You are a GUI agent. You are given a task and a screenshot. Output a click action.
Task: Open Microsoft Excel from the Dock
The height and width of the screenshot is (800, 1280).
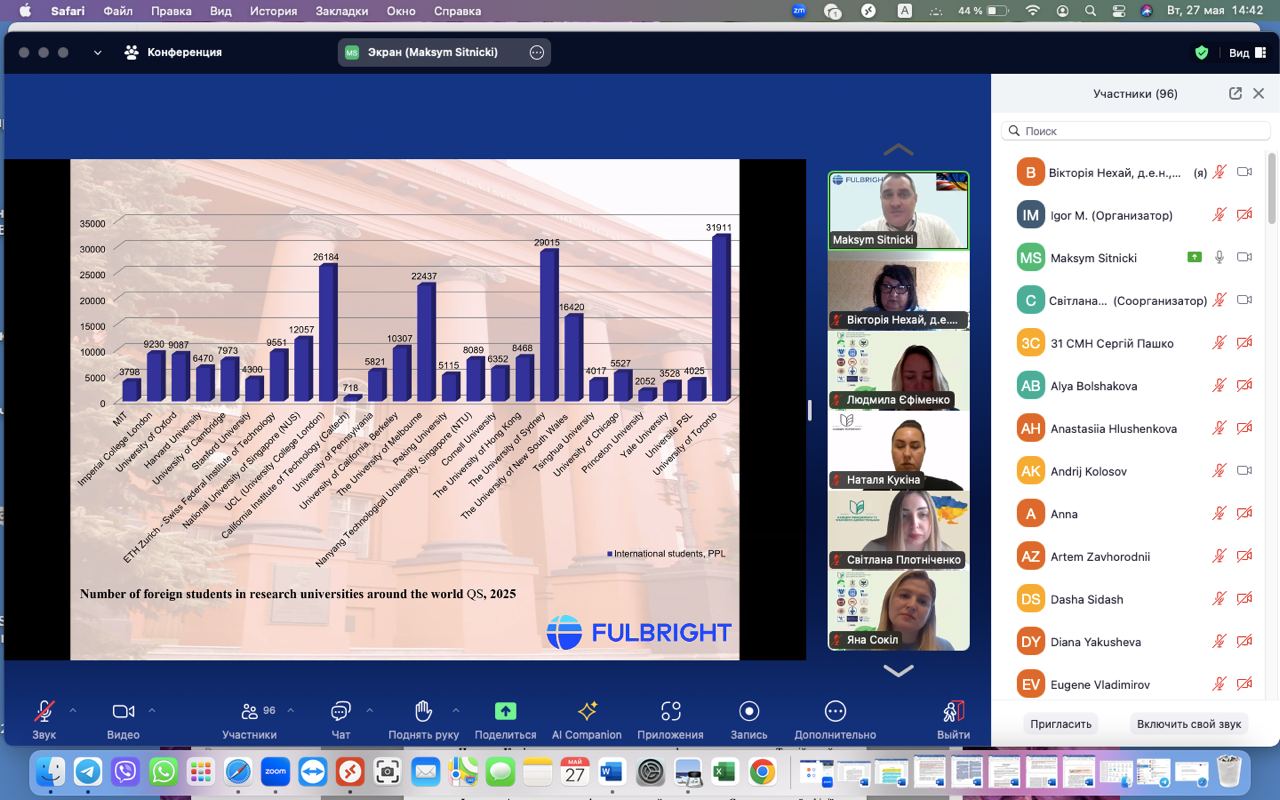click(725, 772)
